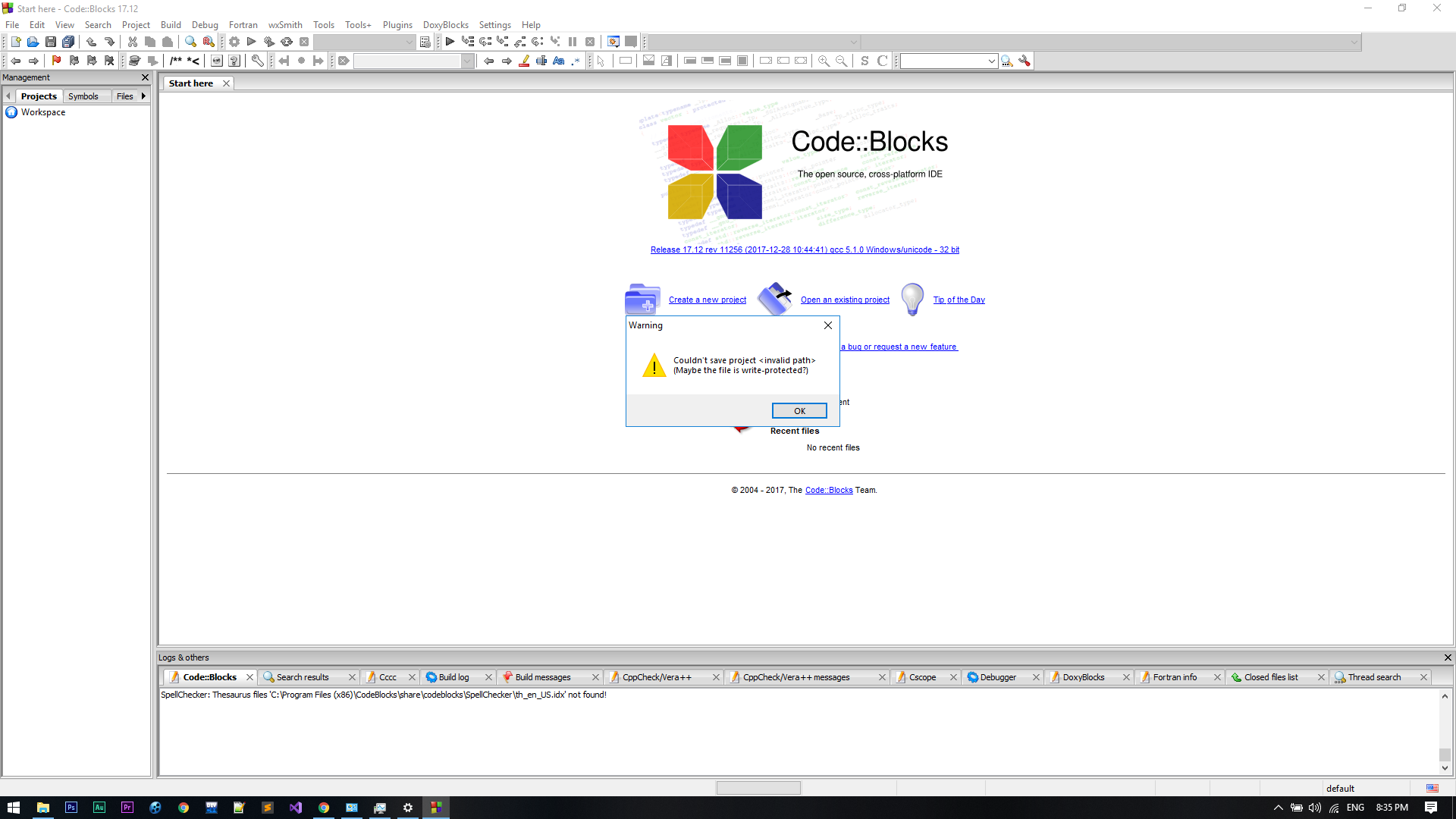
Task: Toggle match case 'Aa' search option
Action: pos(559,61)
